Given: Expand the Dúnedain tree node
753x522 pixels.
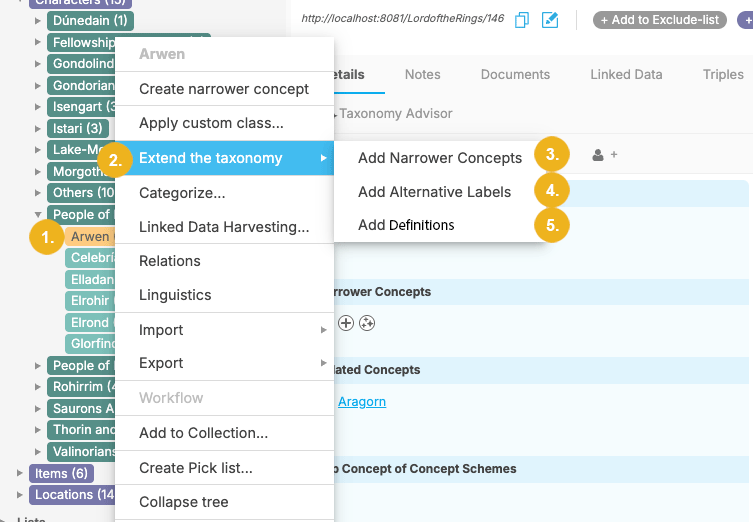Looking at the screenshot, I should point(37,21).
